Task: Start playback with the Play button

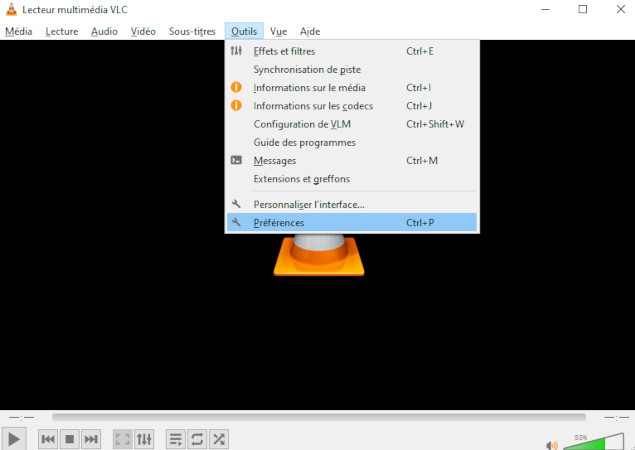Action: click(14, 439)
